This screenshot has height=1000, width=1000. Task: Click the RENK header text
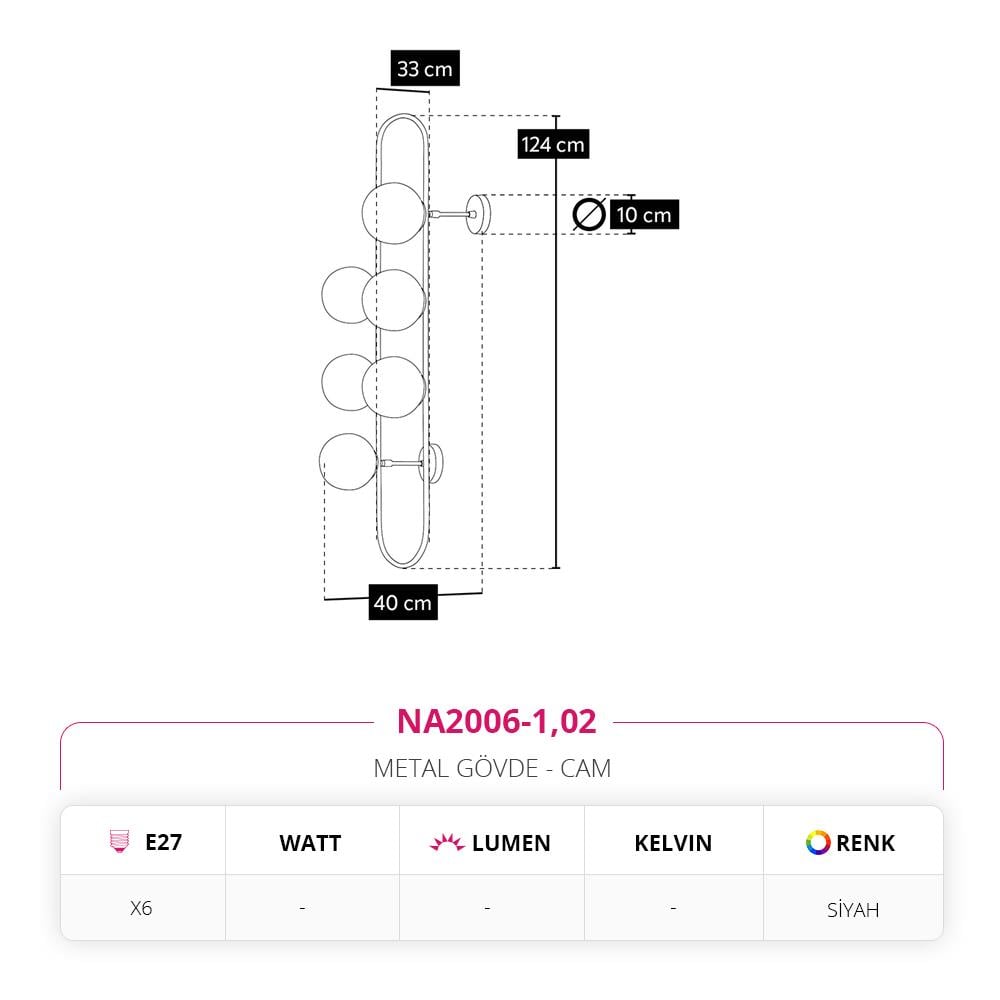click(865, 843)
